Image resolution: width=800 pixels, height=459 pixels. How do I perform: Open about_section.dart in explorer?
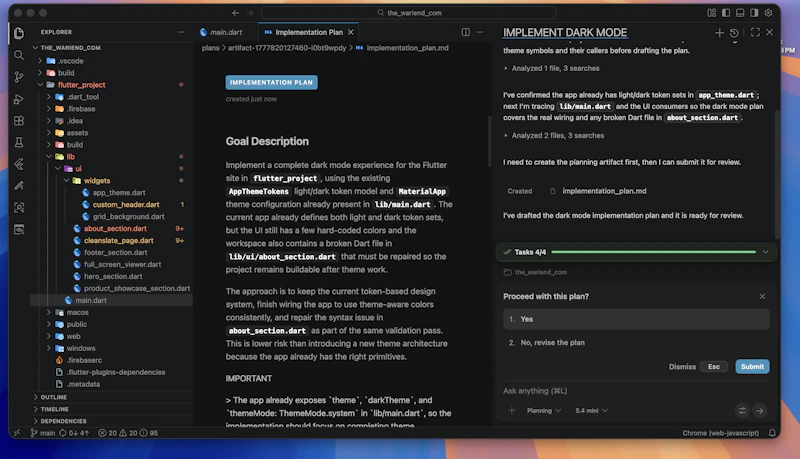tap(115, 228)
